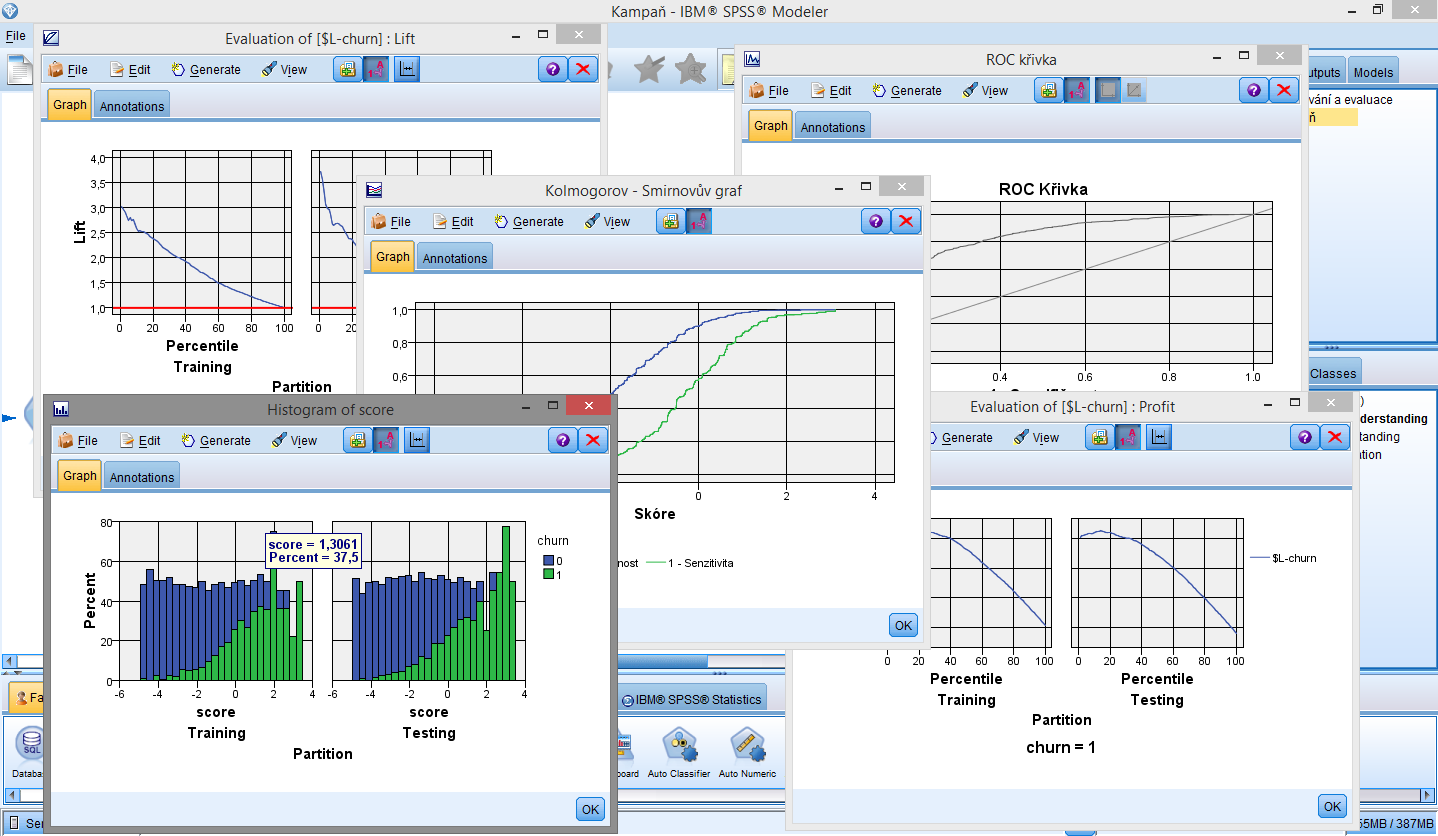The width and height of the screenshot is (1438, 836).
Task: Click red X icon in Kolmogorov-Smirnov toolbar
Action: point(906,221)
